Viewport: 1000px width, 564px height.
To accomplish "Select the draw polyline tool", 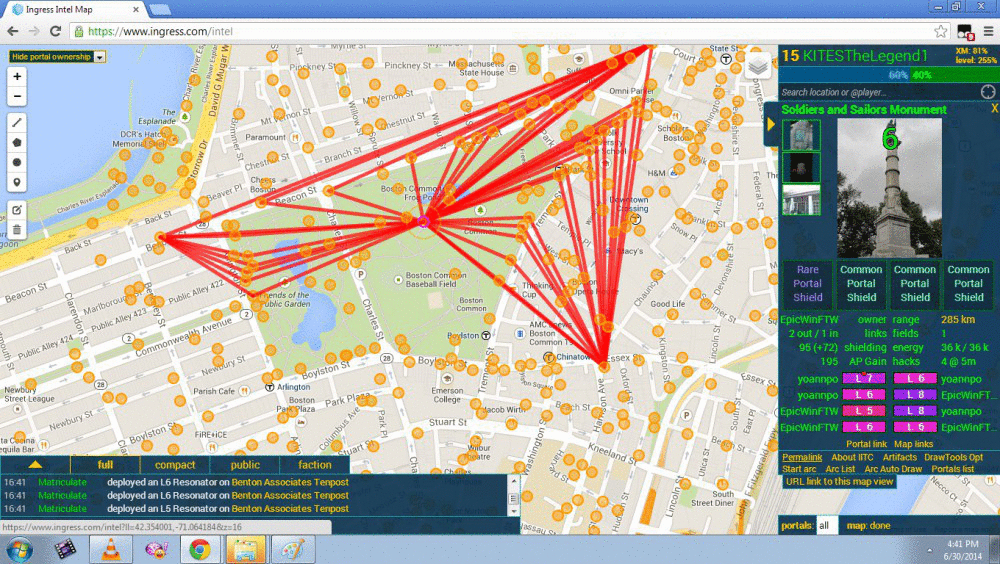I will coord(17,122).
